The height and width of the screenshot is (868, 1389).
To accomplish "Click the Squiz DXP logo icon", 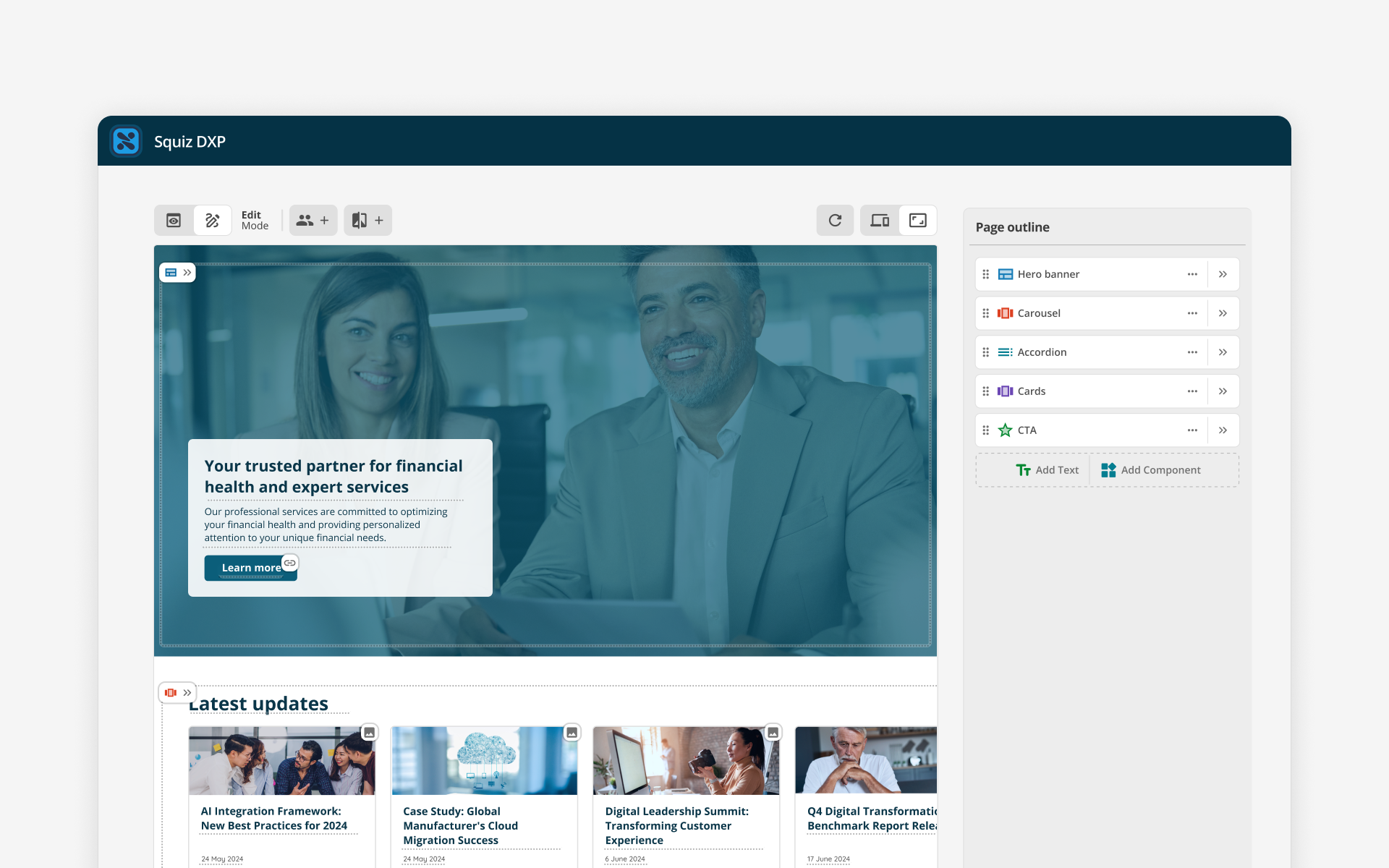I will 126,141.
